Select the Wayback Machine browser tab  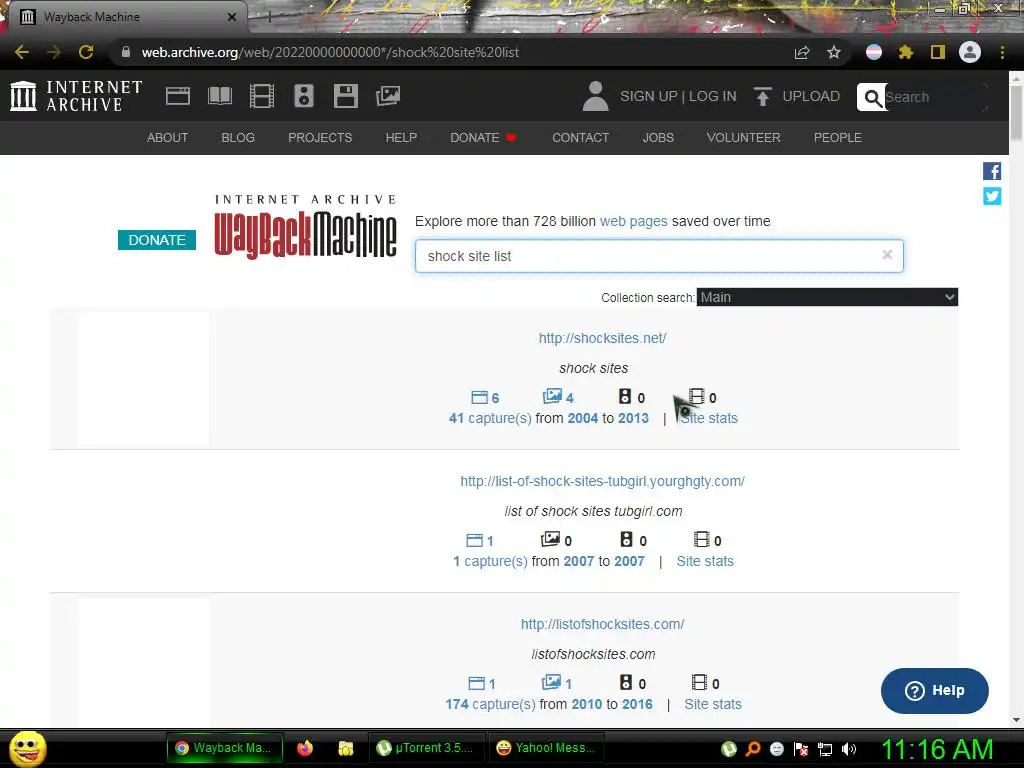point(127,17)
